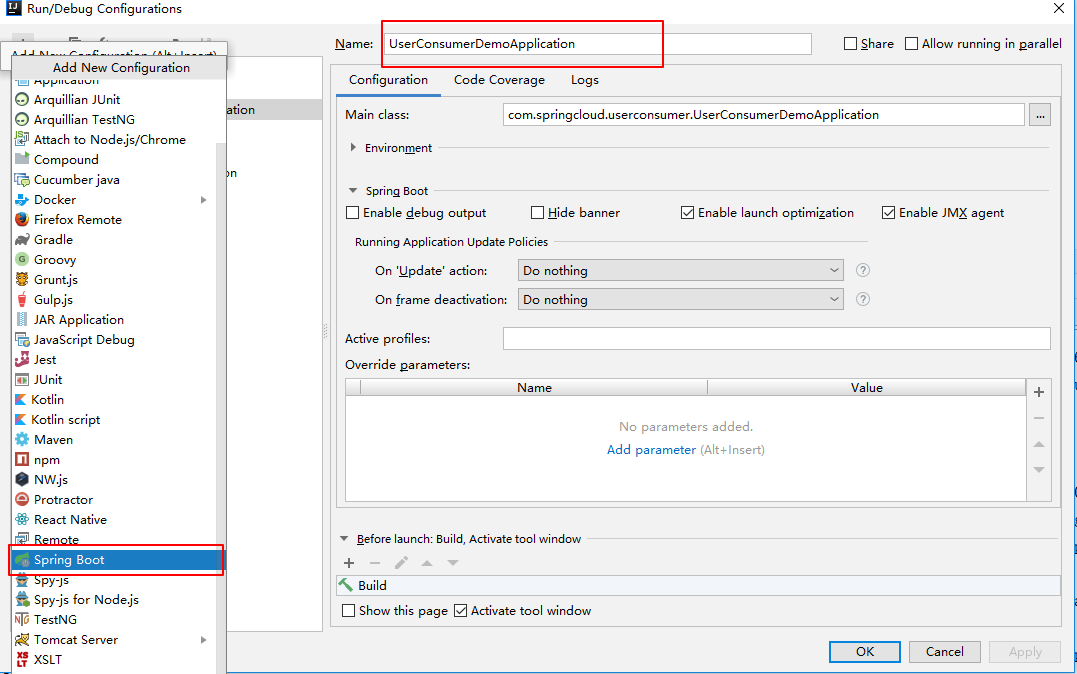Add a before-launch task with plus
This screenshot has width=1077, height=674.
349,563
